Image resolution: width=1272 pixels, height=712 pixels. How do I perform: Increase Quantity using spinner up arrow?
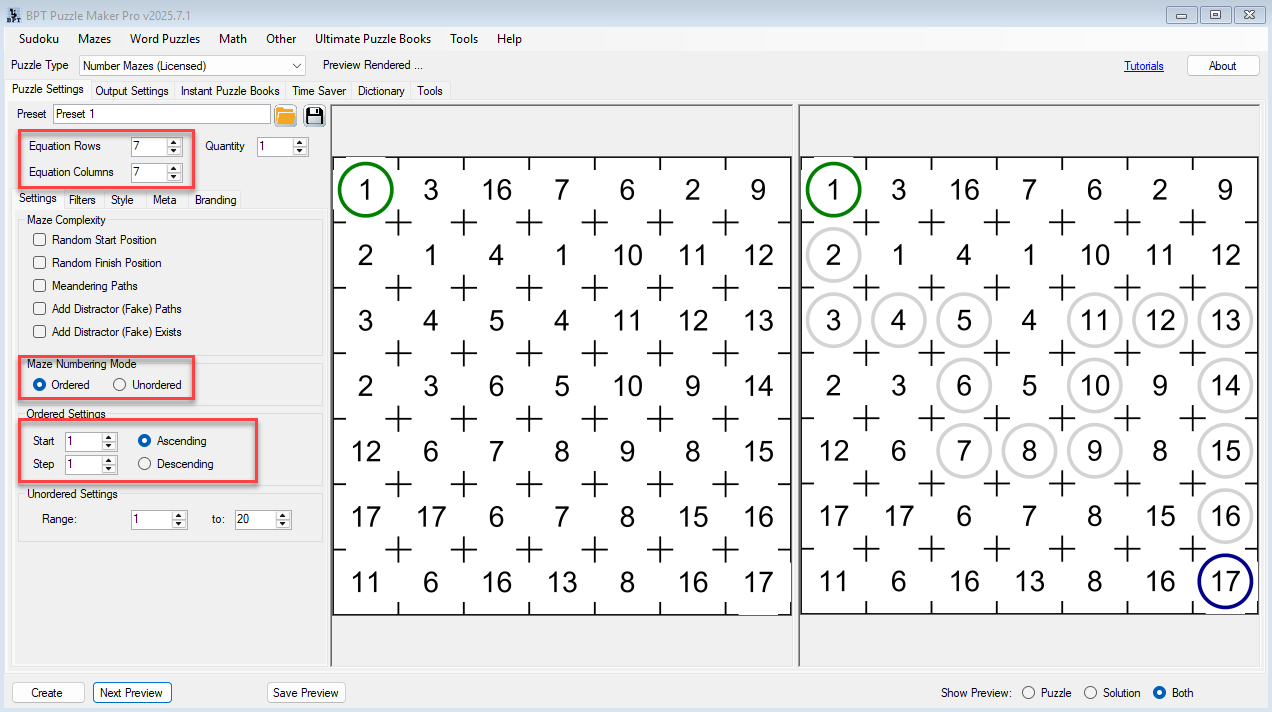300,142
